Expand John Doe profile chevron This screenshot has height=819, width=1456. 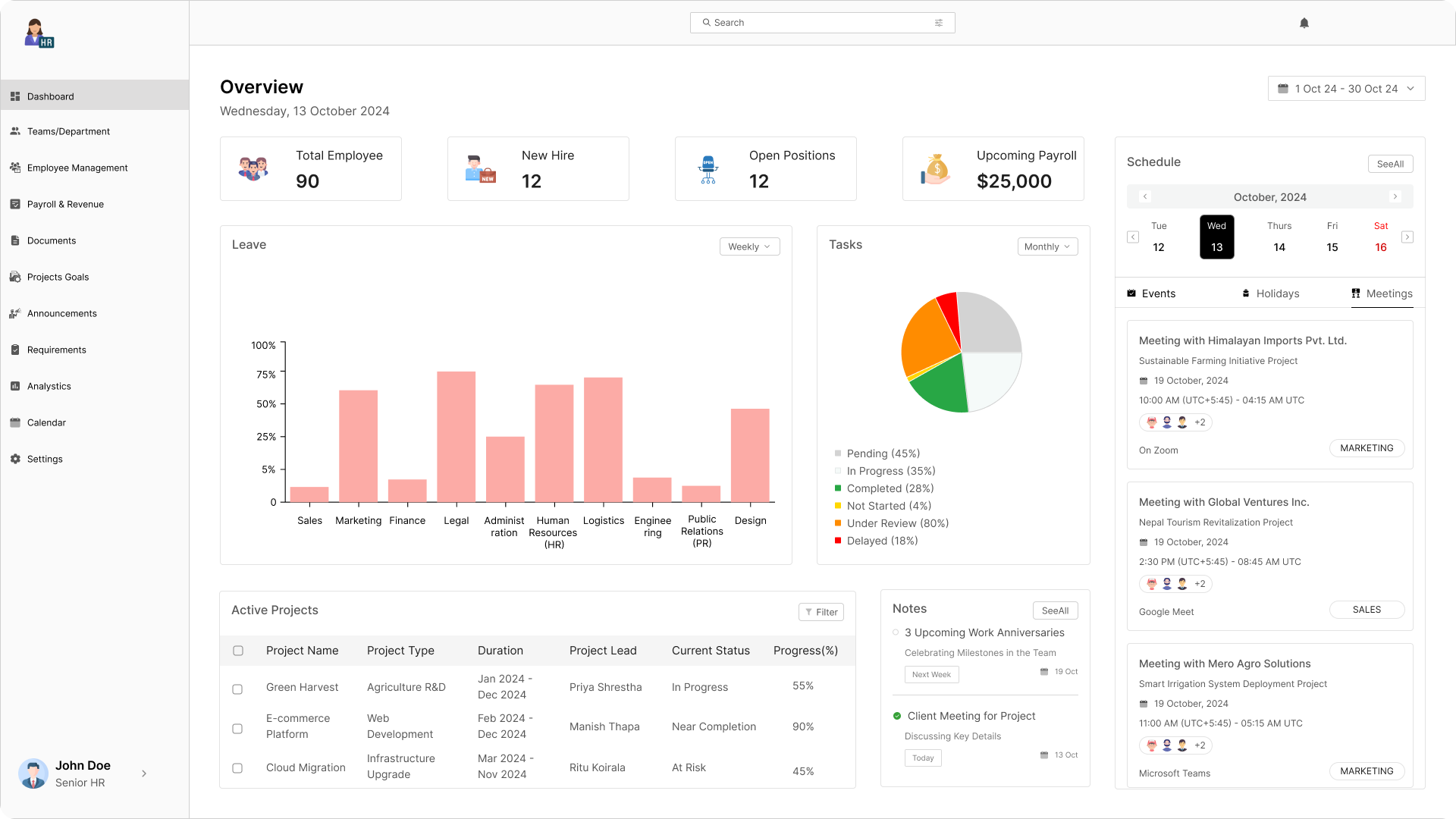[144, 773]
